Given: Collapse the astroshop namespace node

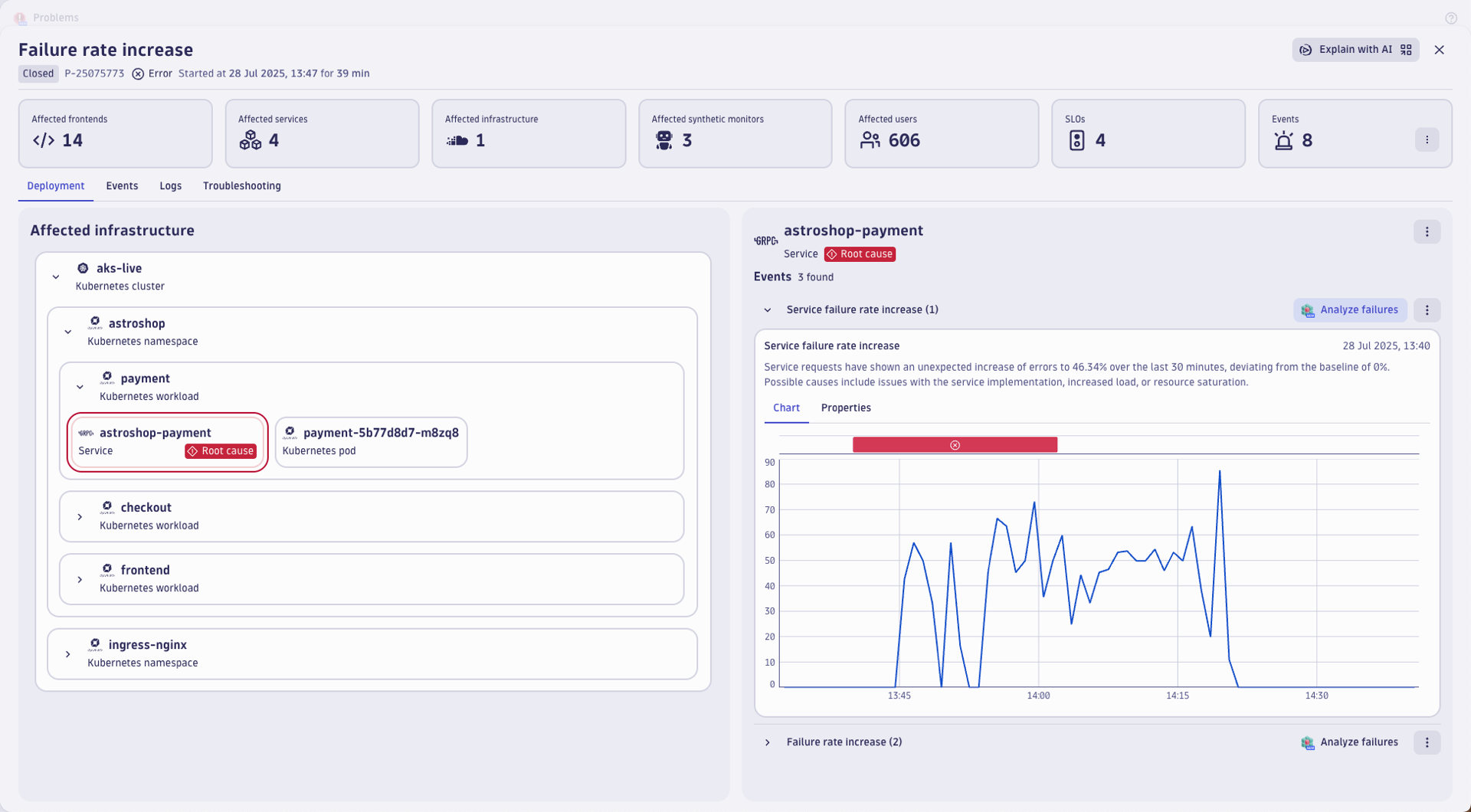Looking at the screenshot, I should (67, 332).
